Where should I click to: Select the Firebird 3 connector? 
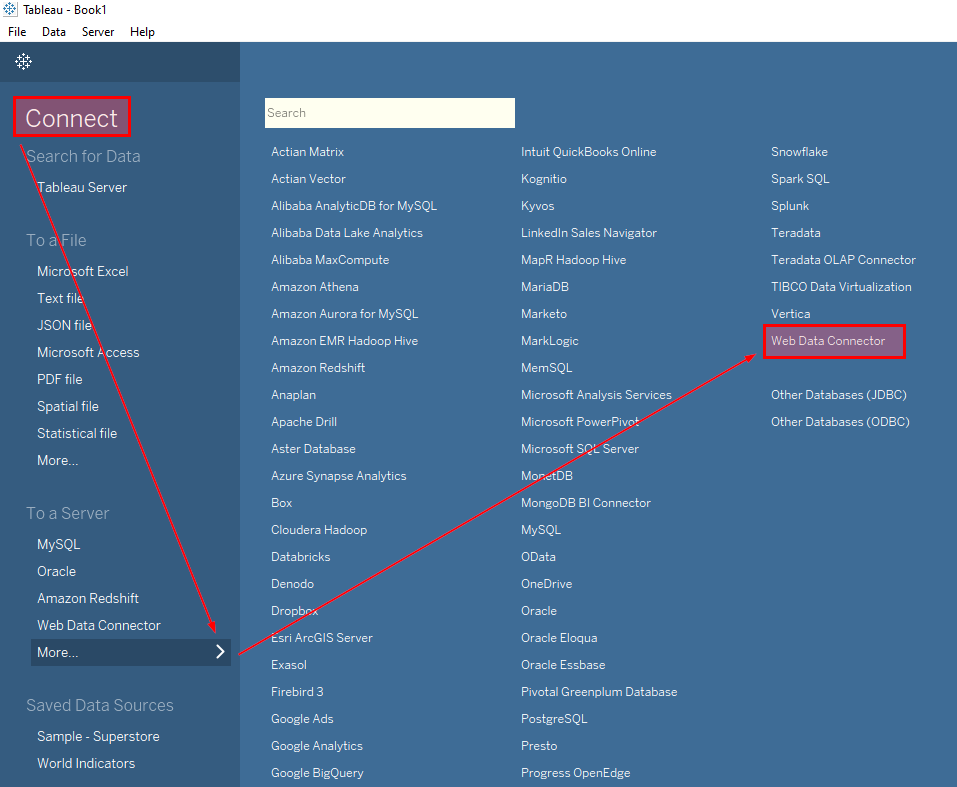pyautogui.click(x=297, y=692)
